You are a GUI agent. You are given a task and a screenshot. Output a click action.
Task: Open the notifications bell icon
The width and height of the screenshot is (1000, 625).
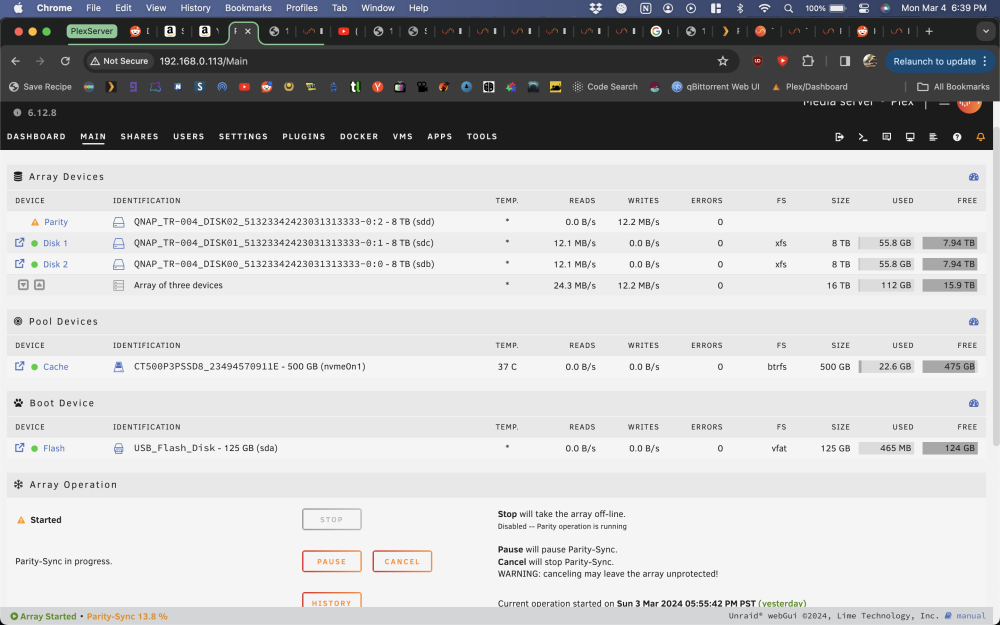coord(980,137)
